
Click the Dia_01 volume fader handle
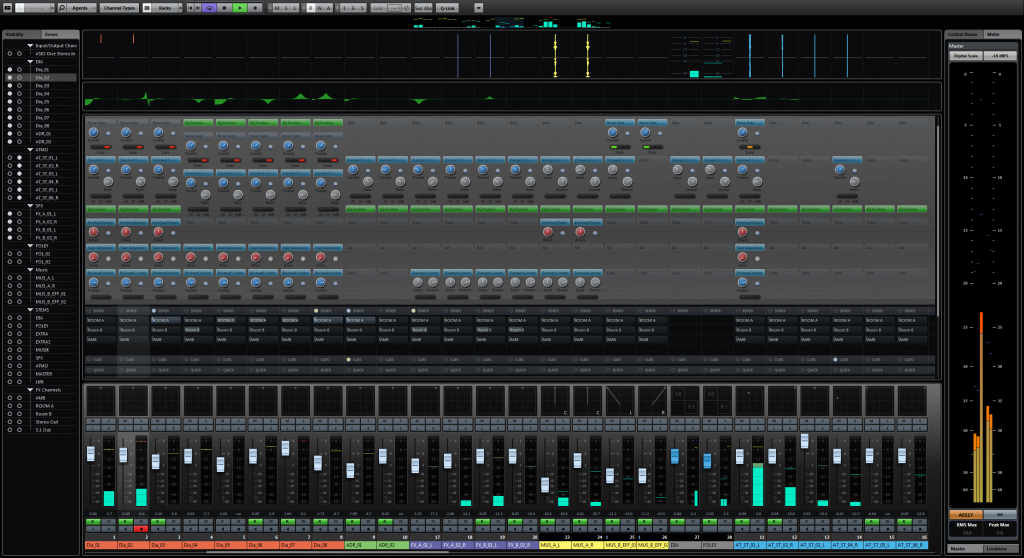click(92, 454)
